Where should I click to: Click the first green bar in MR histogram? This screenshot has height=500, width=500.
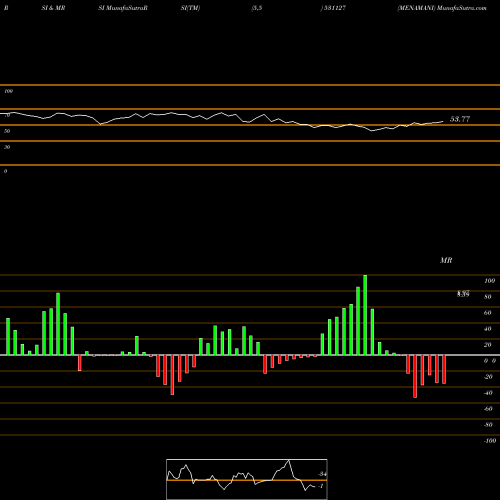tap(8, 337)
